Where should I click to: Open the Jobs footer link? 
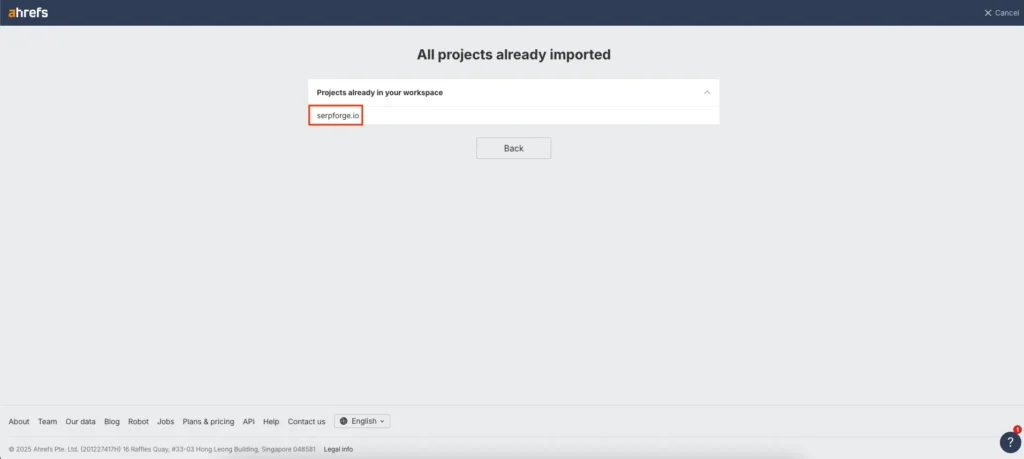[165, 421]
